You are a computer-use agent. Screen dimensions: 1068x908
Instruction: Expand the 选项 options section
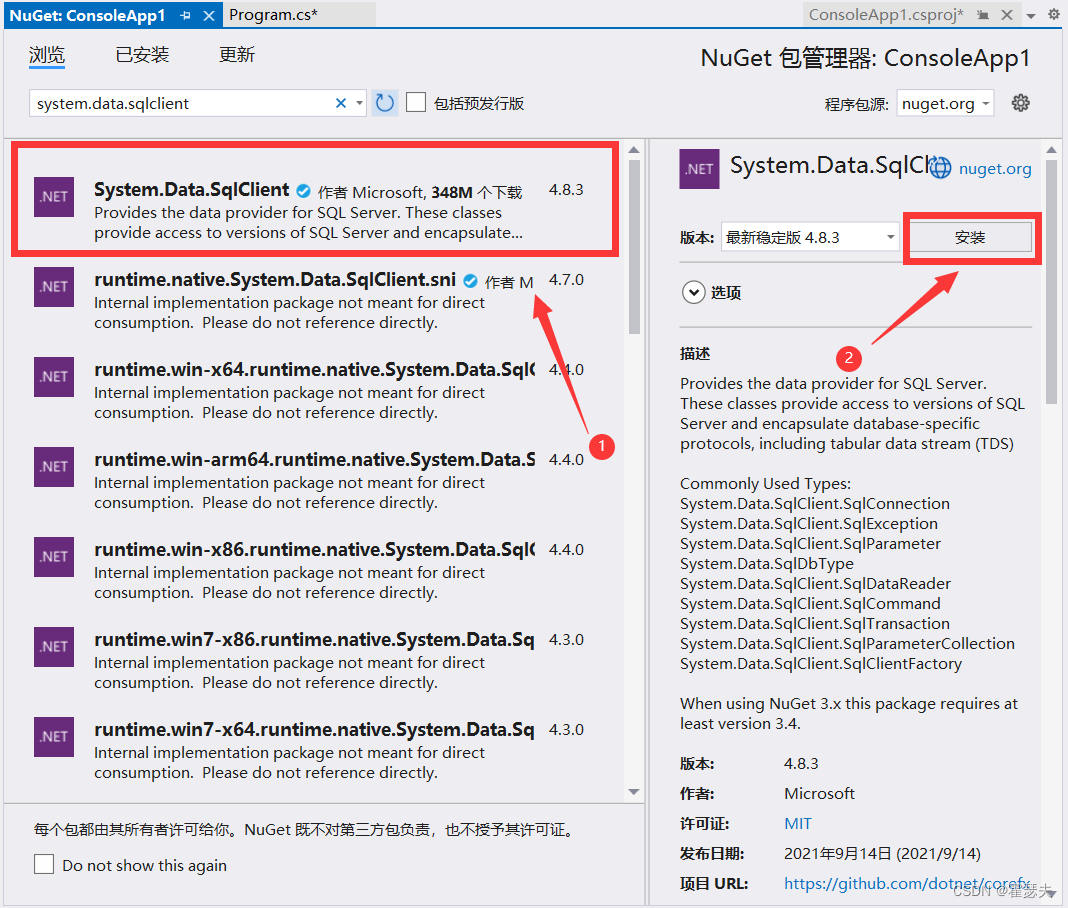[693, 293]
